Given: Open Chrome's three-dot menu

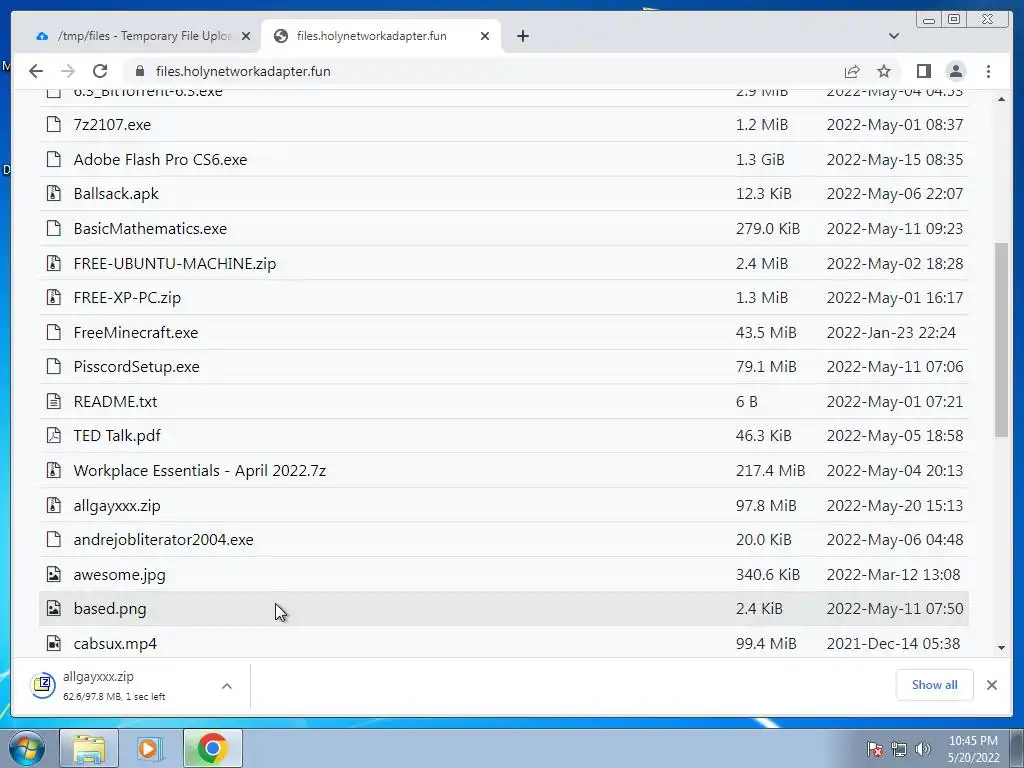Looking at the screenshot, I should (x=988, y=71).
